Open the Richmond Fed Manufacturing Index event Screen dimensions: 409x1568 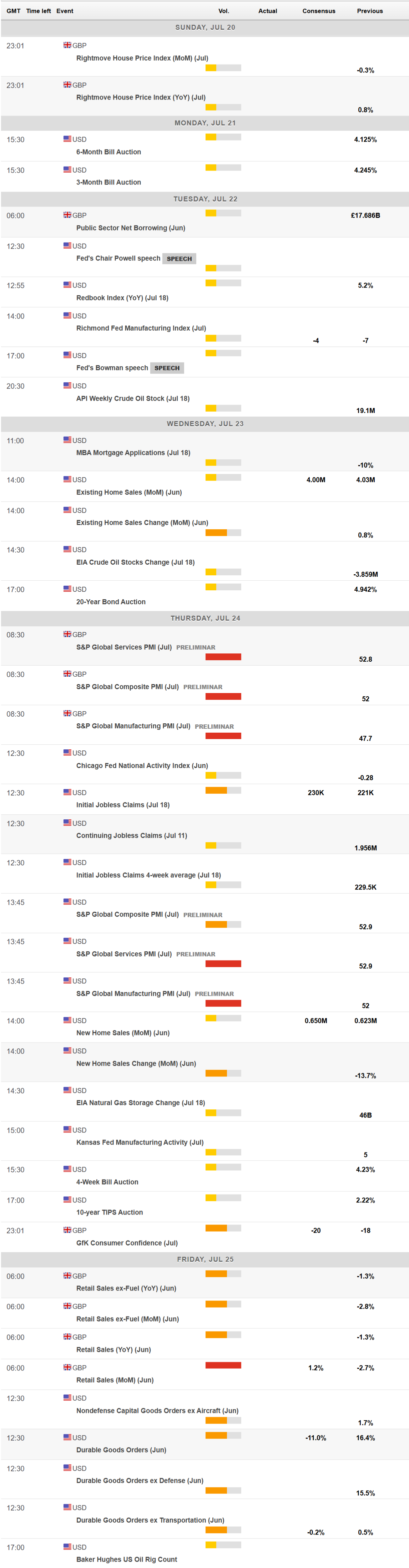pos(141,328)
